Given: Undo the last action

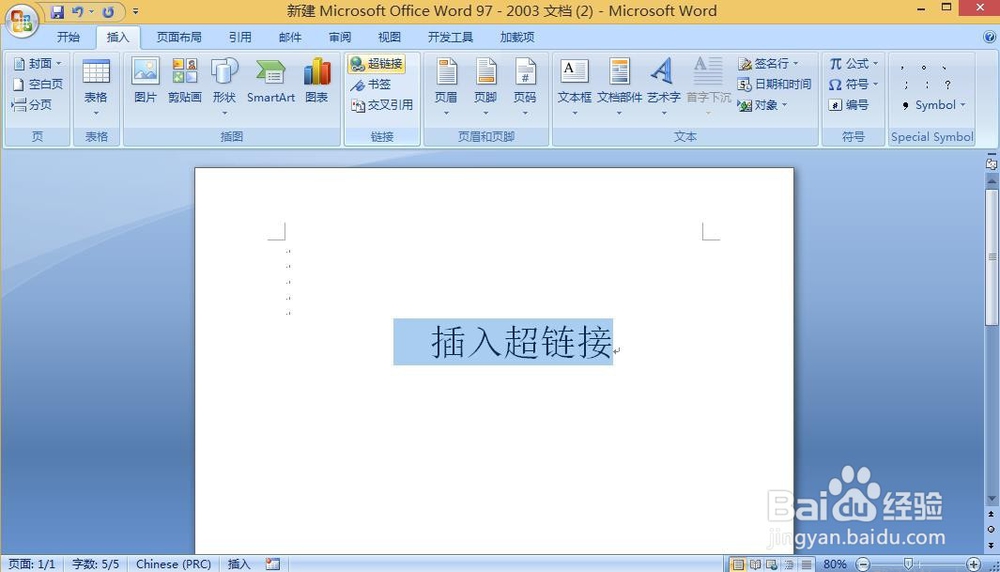Looking at the screenshot, I should (x=78, y=11).
